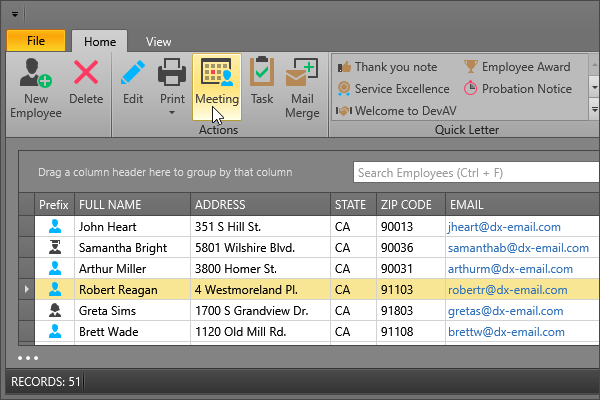Click the zip code cell 90013
The height and width of the screenshot is (400, 600).
click(x=411, y=227)
